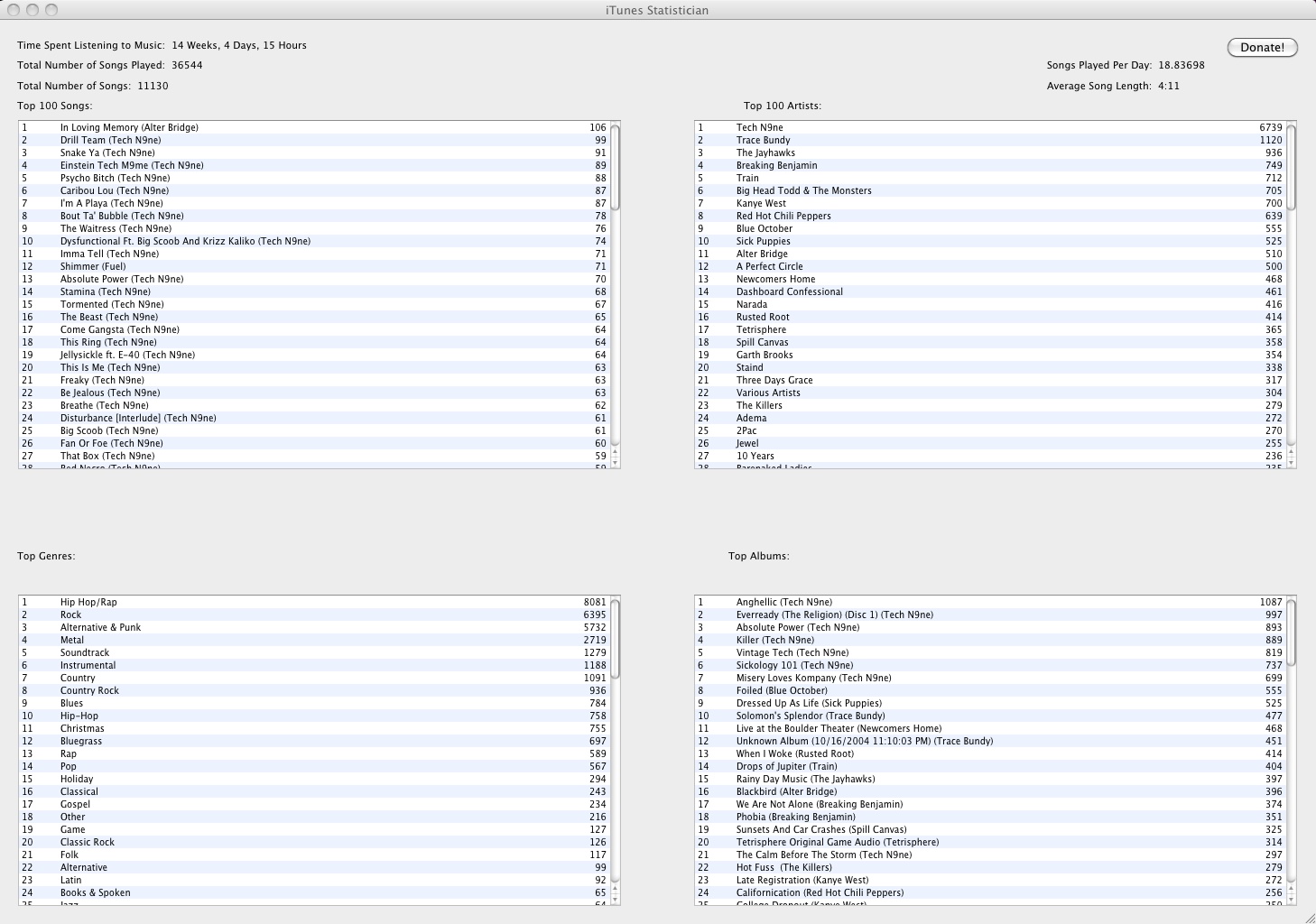Screen dimensions: 1316x924
Task: Select genre 'Gospel'
Action: (314, 804)
